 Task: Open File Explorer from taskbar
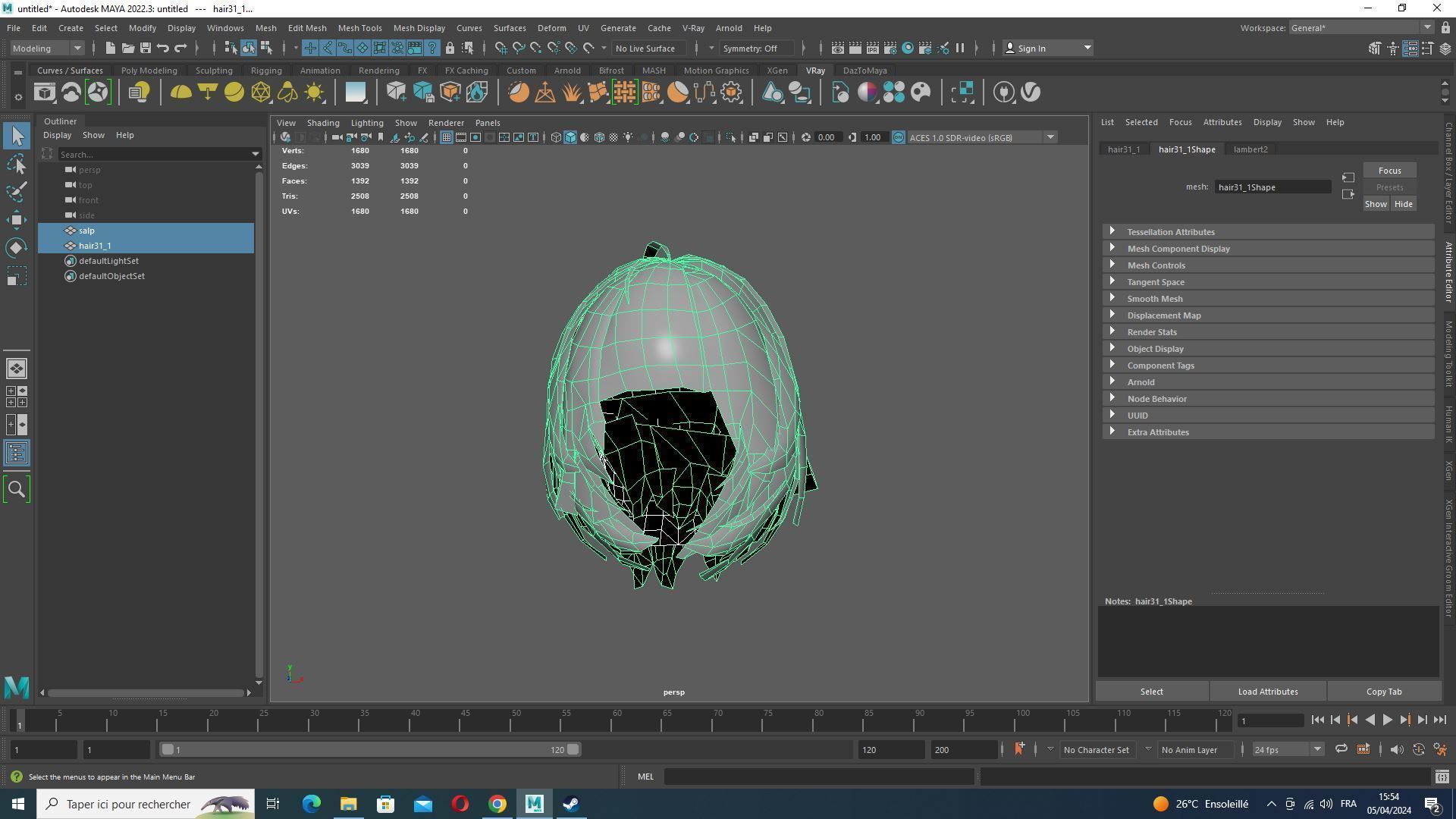click(349, 804)
